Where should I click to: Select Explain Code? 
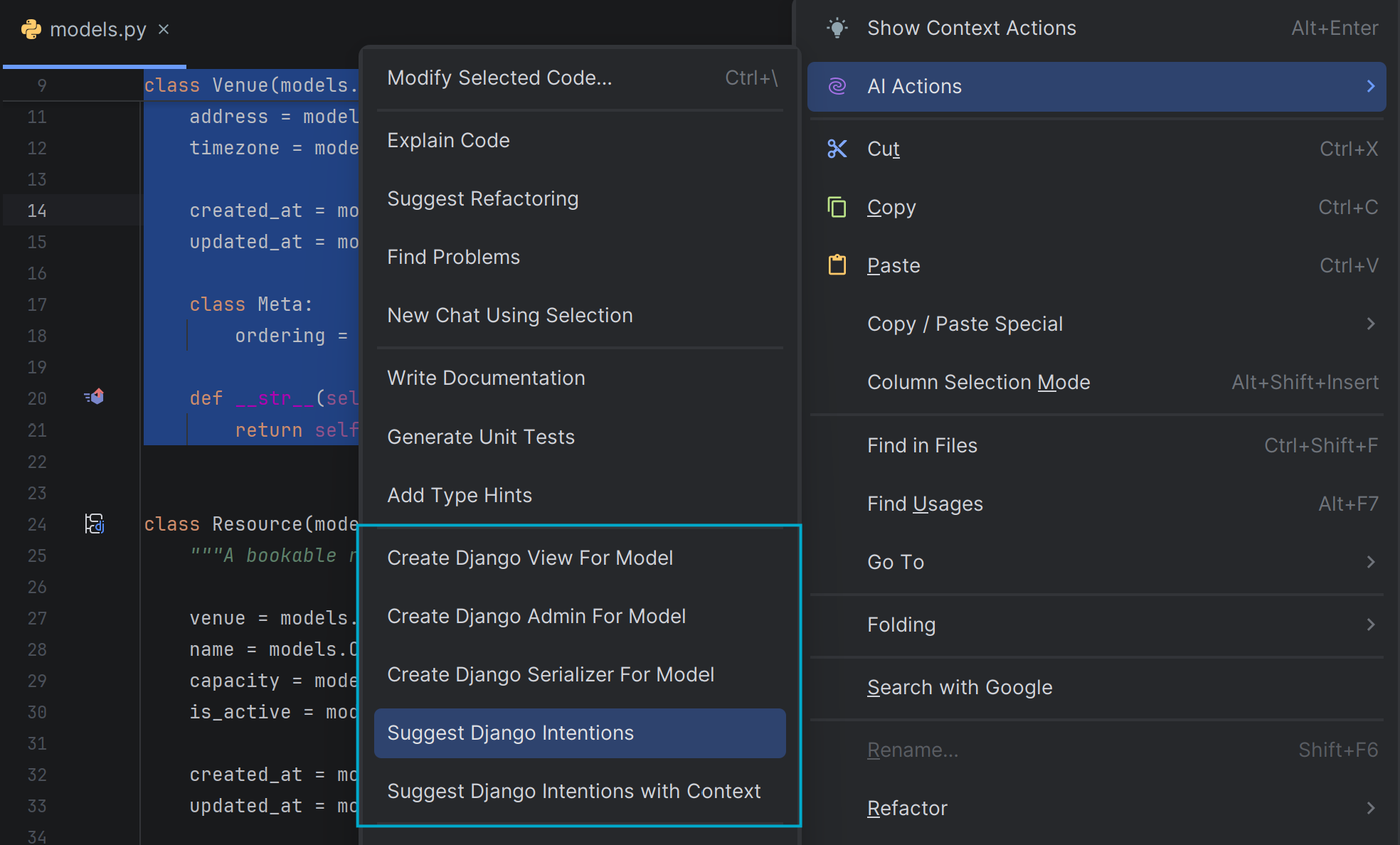coord(580,140)
